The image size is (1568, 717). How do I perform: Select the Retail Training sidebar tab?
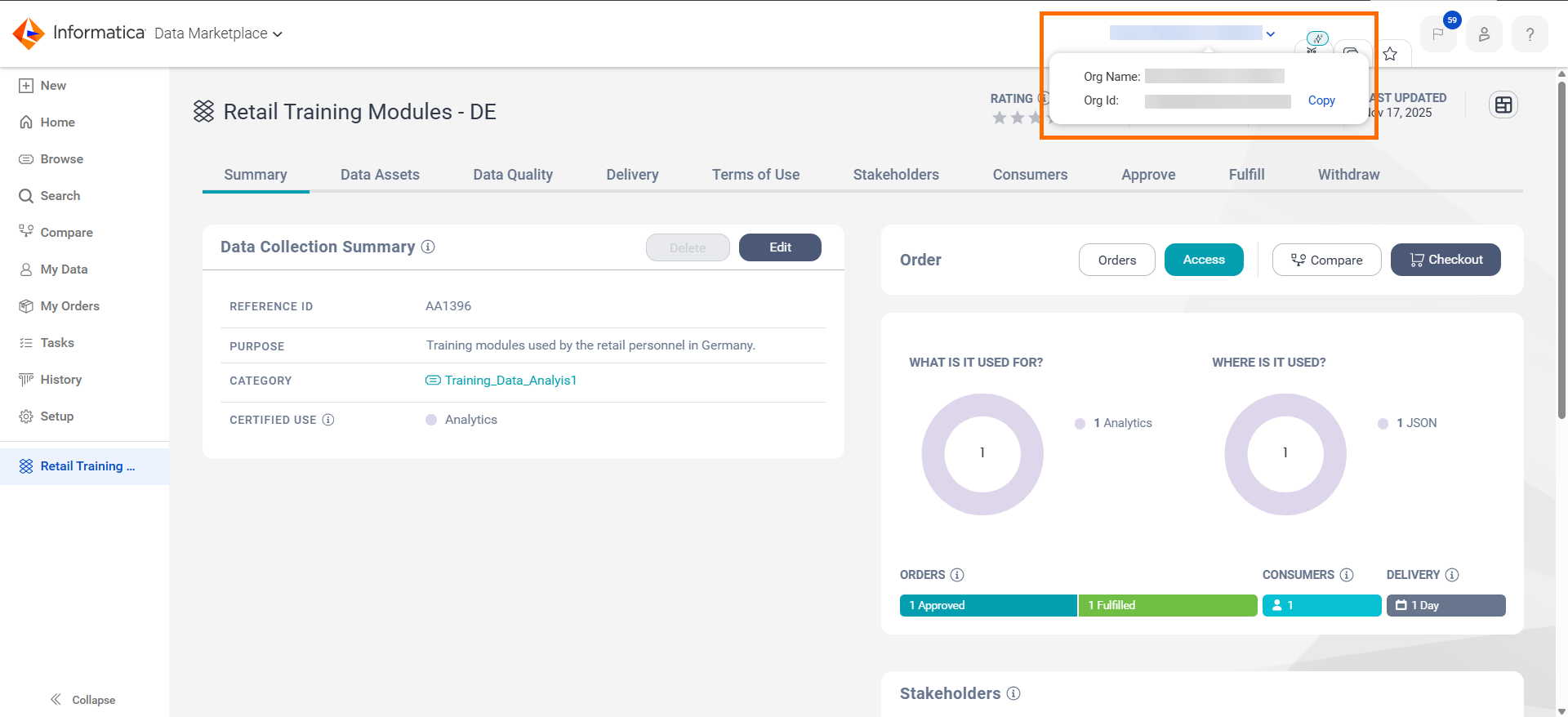[84, 466]
